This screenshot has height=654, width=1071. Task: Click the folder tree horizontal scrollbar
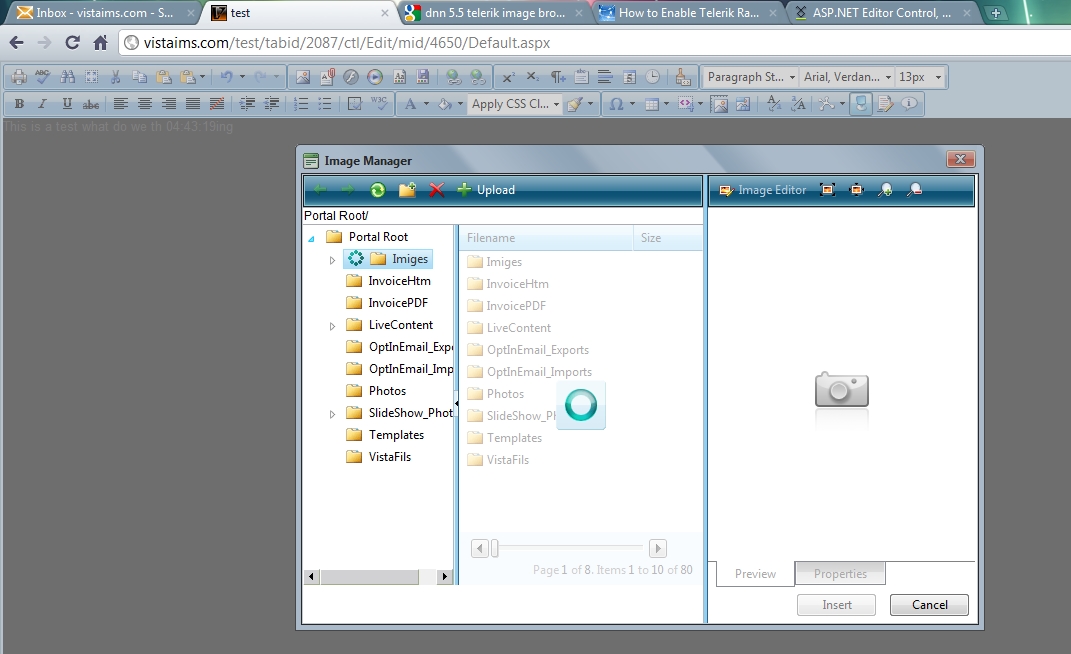point(378,577)
